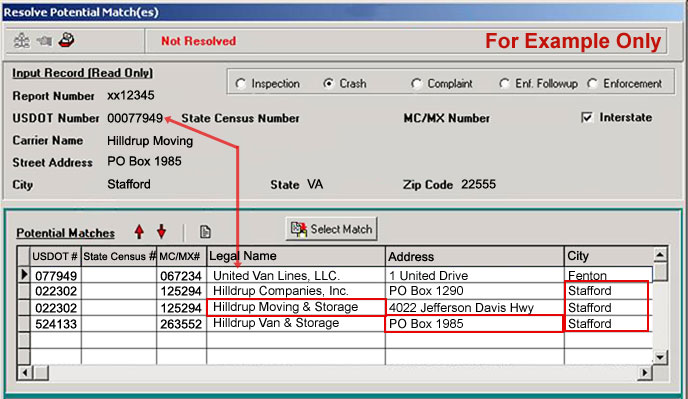The width and height of the screenshot is (688, 399).
Task: Click MC/MX cell 263552
Action: (182, 324)
